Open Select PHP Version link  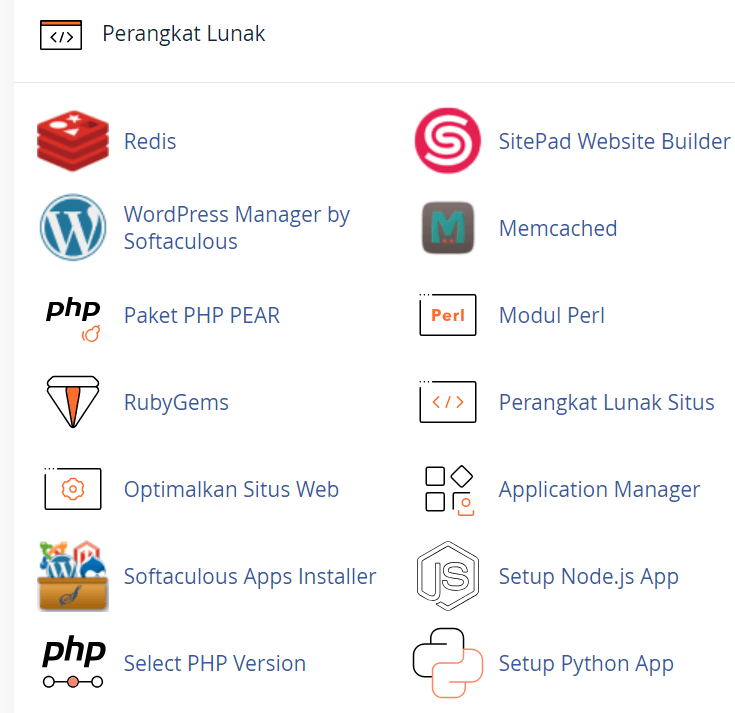[x=215, y=664]
